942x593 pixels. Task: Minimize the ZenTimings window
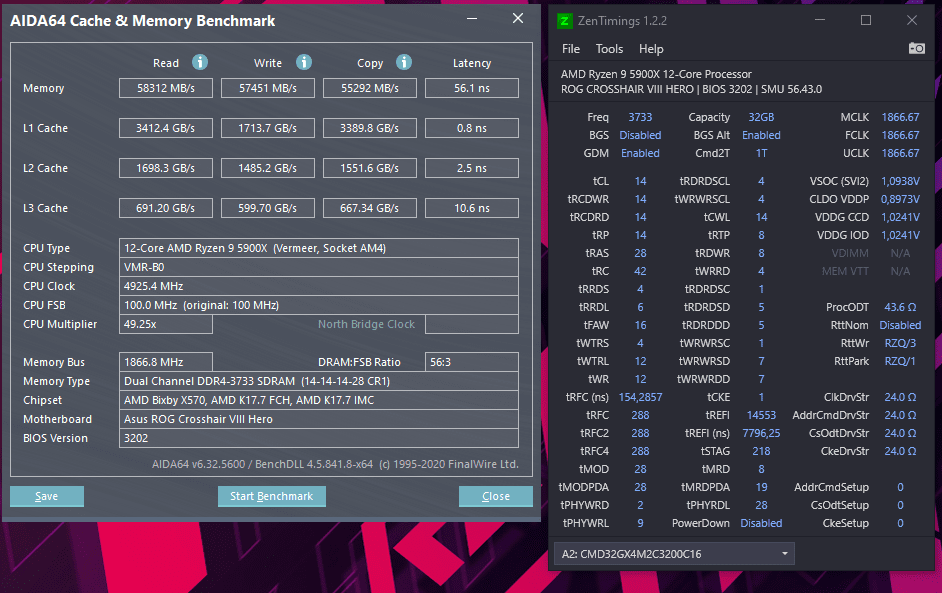pyautogui.click(x=820, y=20)
